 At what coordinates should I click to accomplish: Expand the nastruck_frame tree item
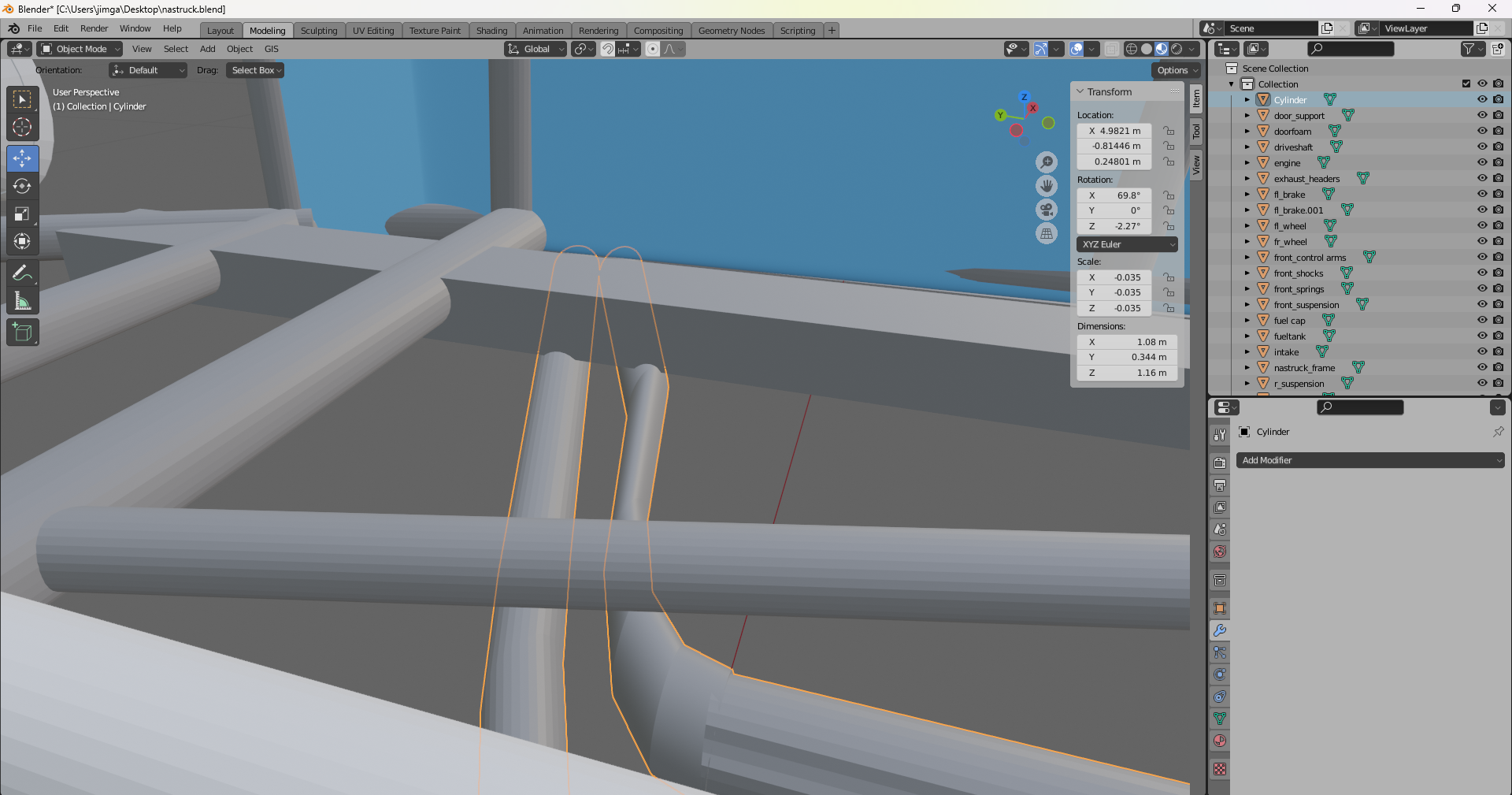pyautogui.click(x=1247, y=367)
